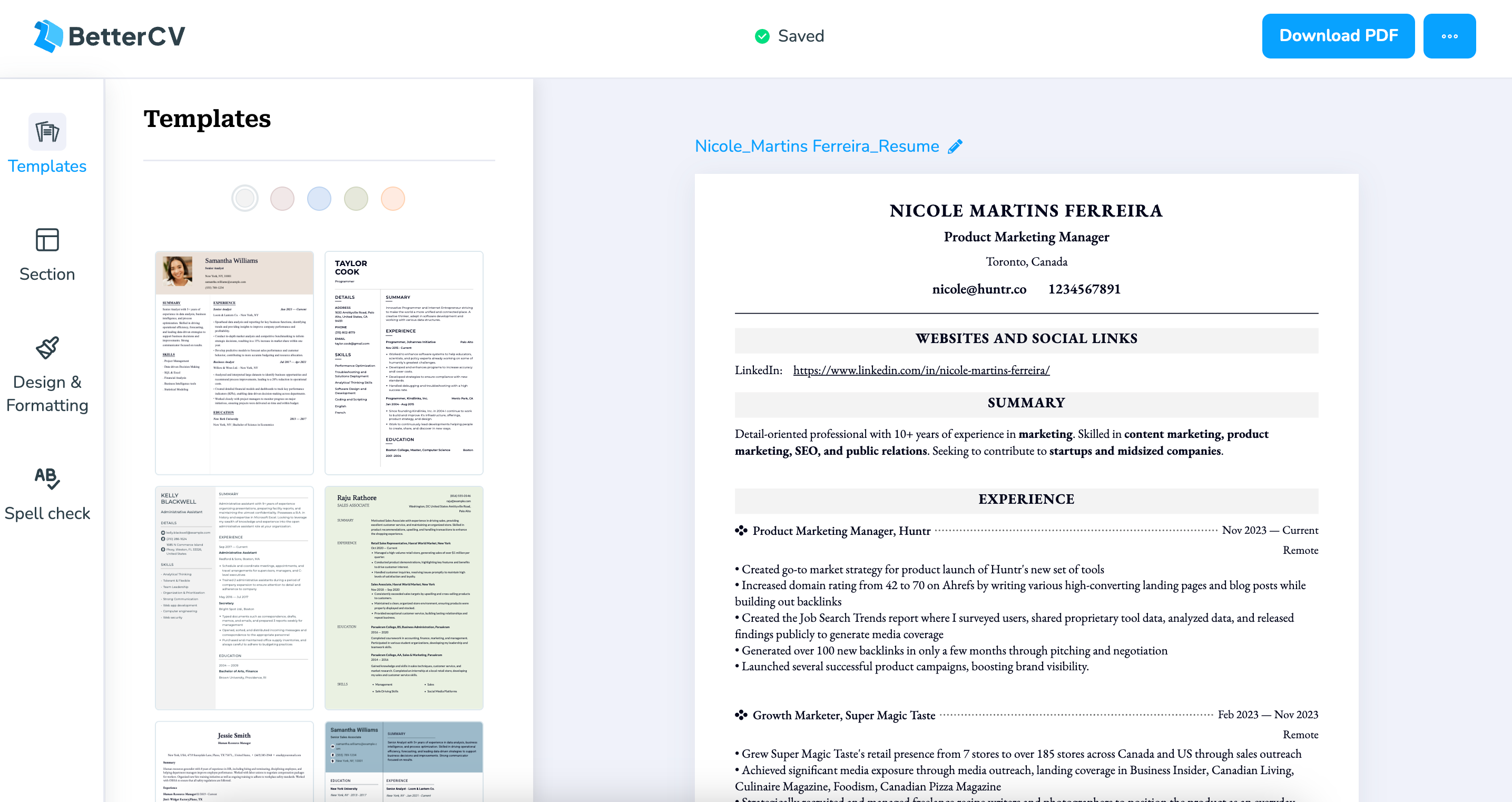Screen dimensions: 1512x802
Task: Open the Section layout icon
Action: (47, 240)
